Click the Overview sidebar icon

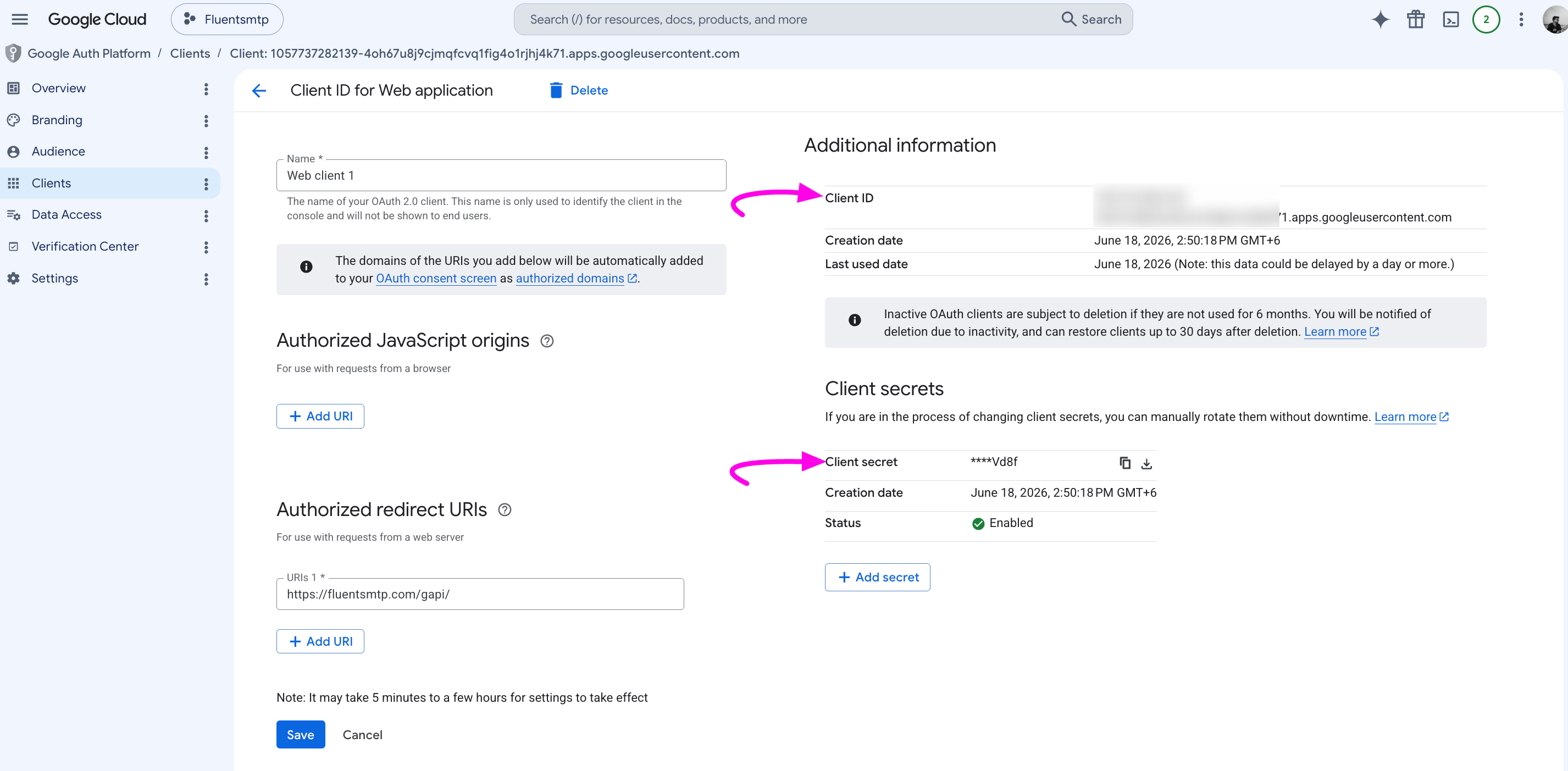13,88
